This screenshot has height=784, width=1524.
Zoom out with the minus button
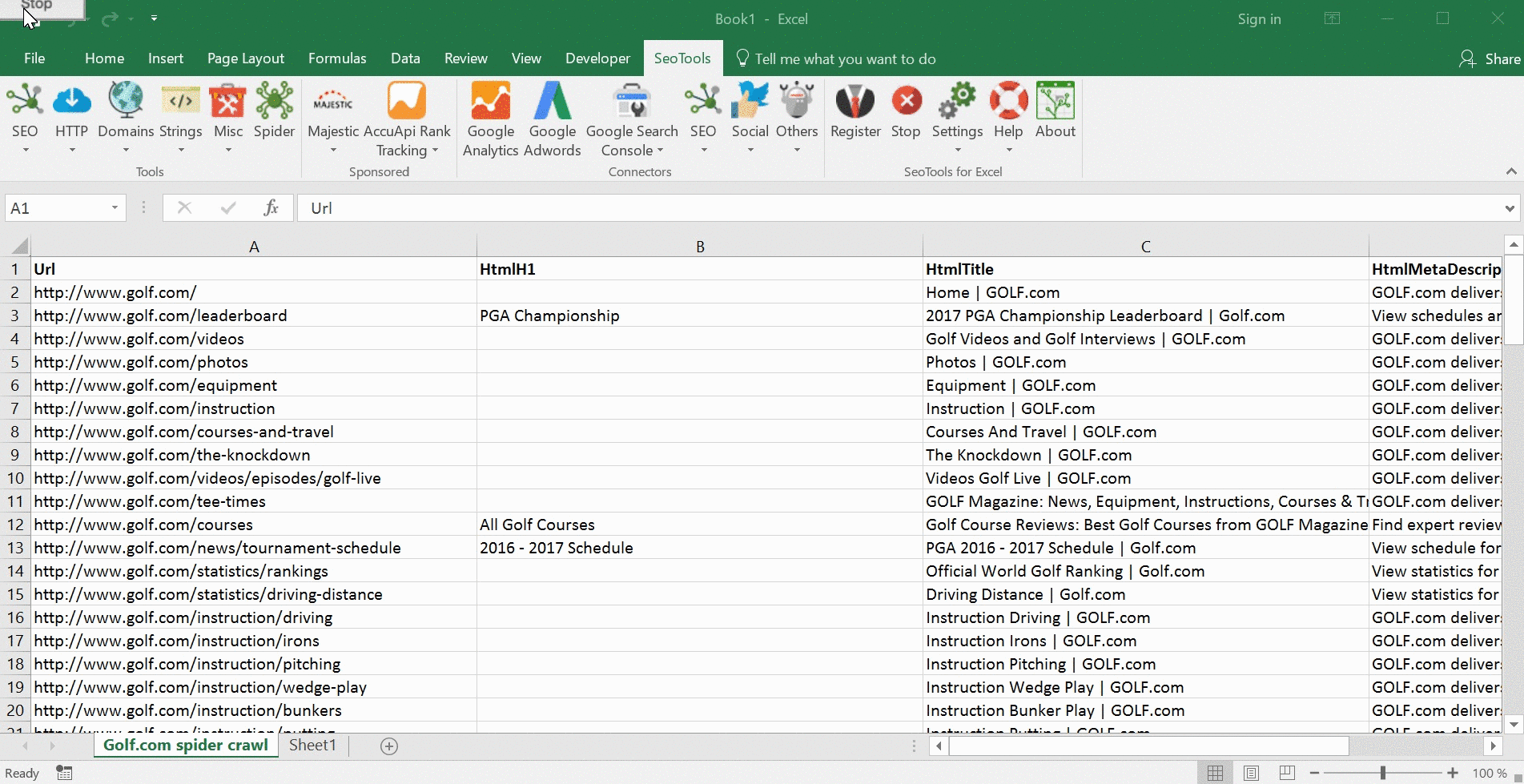coord(1315,773)
